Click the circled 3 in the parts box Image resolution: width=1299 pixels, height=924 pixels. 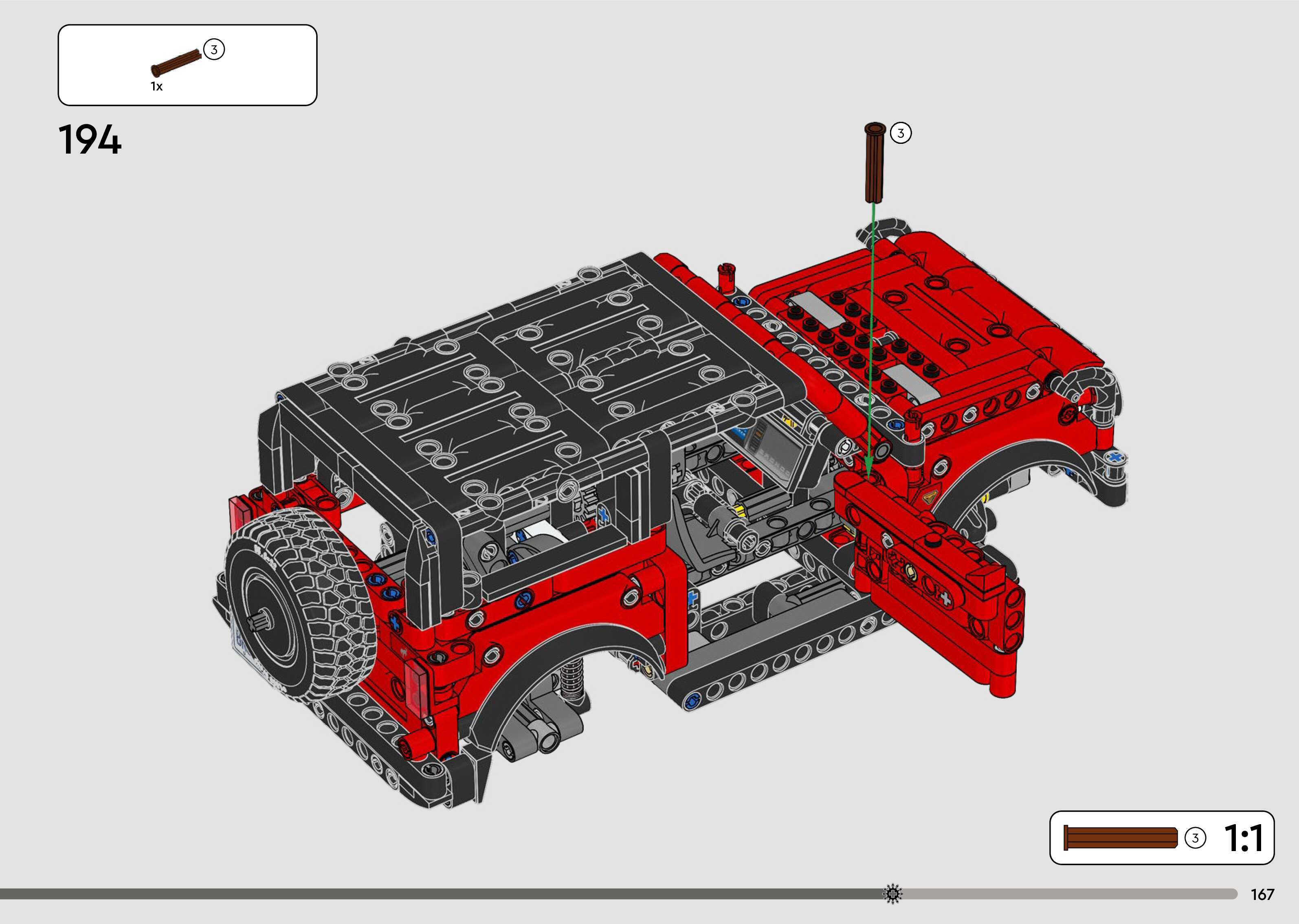click(x=214, y=50)
